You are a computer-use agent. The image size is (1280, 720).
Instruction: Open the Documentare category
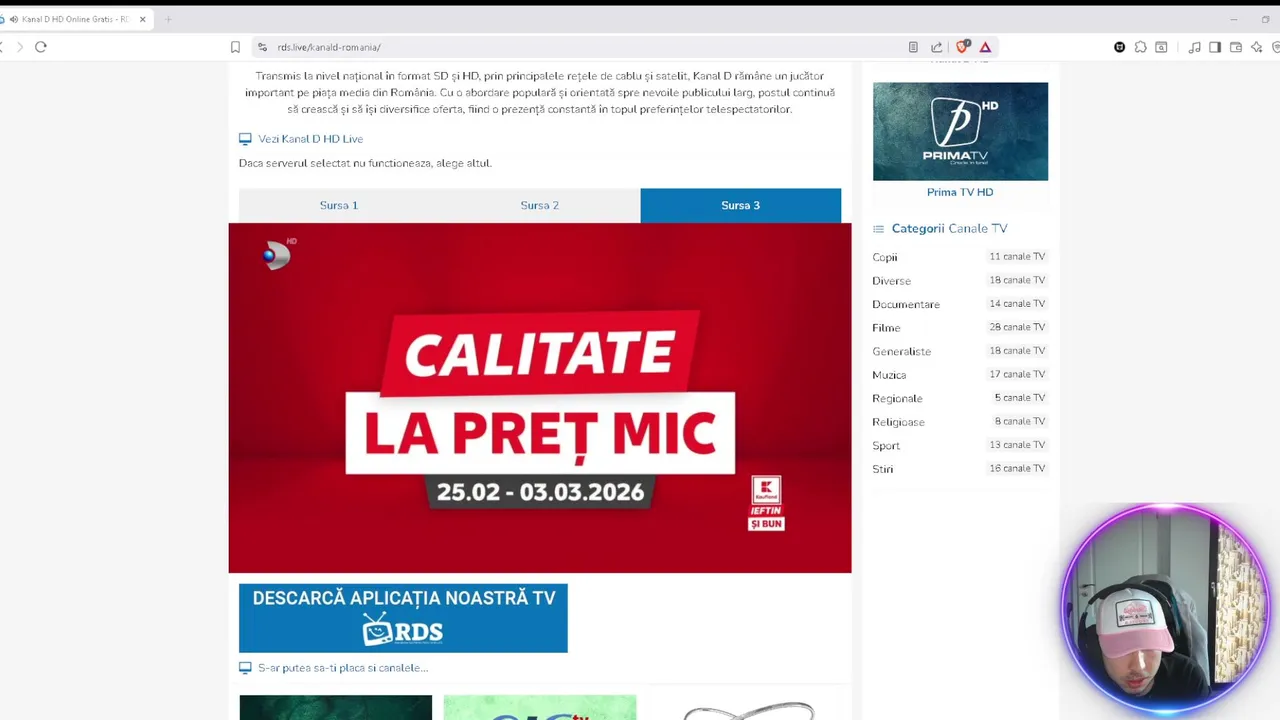(906, 304)
